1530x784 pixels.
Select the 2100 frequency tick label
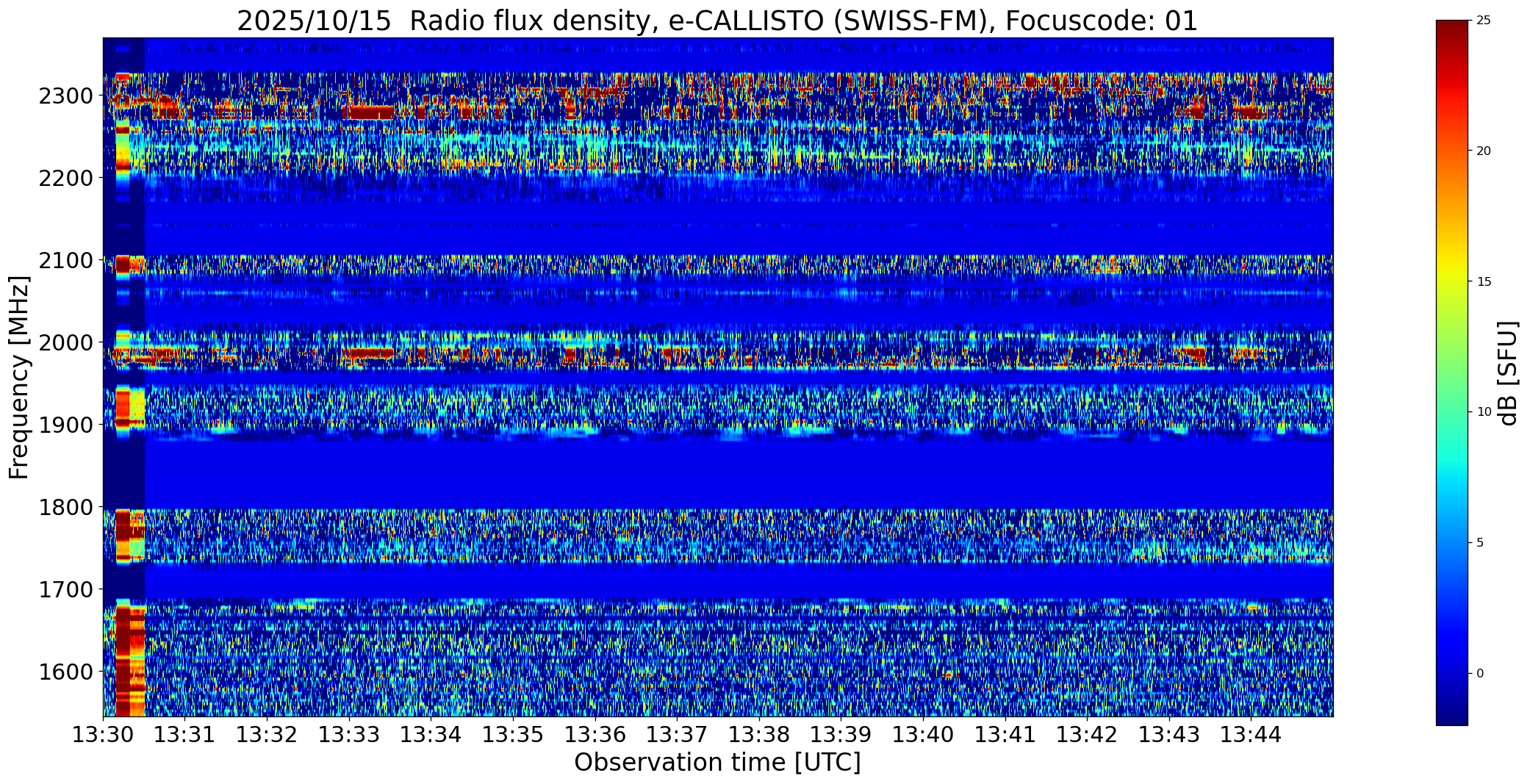[67, 261]
